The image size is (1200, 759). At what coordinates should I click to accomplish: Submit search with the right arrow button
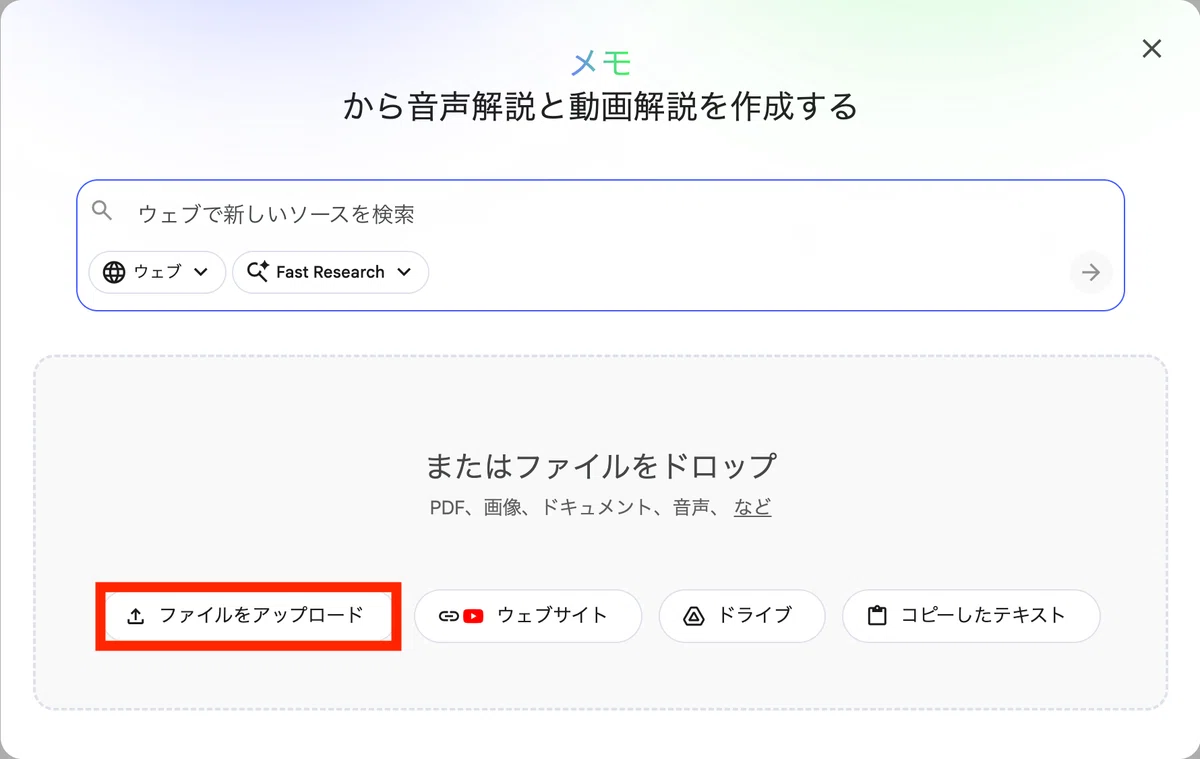pyautogui.click(x=1091, y=272)
